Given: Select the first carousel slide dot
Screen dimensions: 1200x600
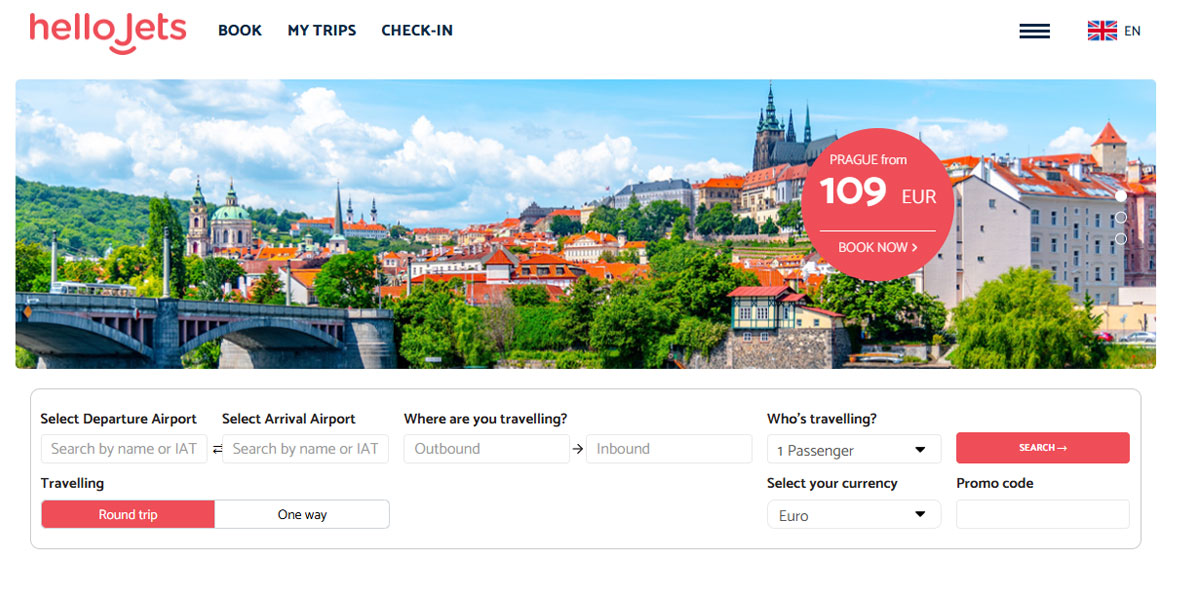Looking at the screenshot, I should pyautogui.click(x=1121, y=196).
